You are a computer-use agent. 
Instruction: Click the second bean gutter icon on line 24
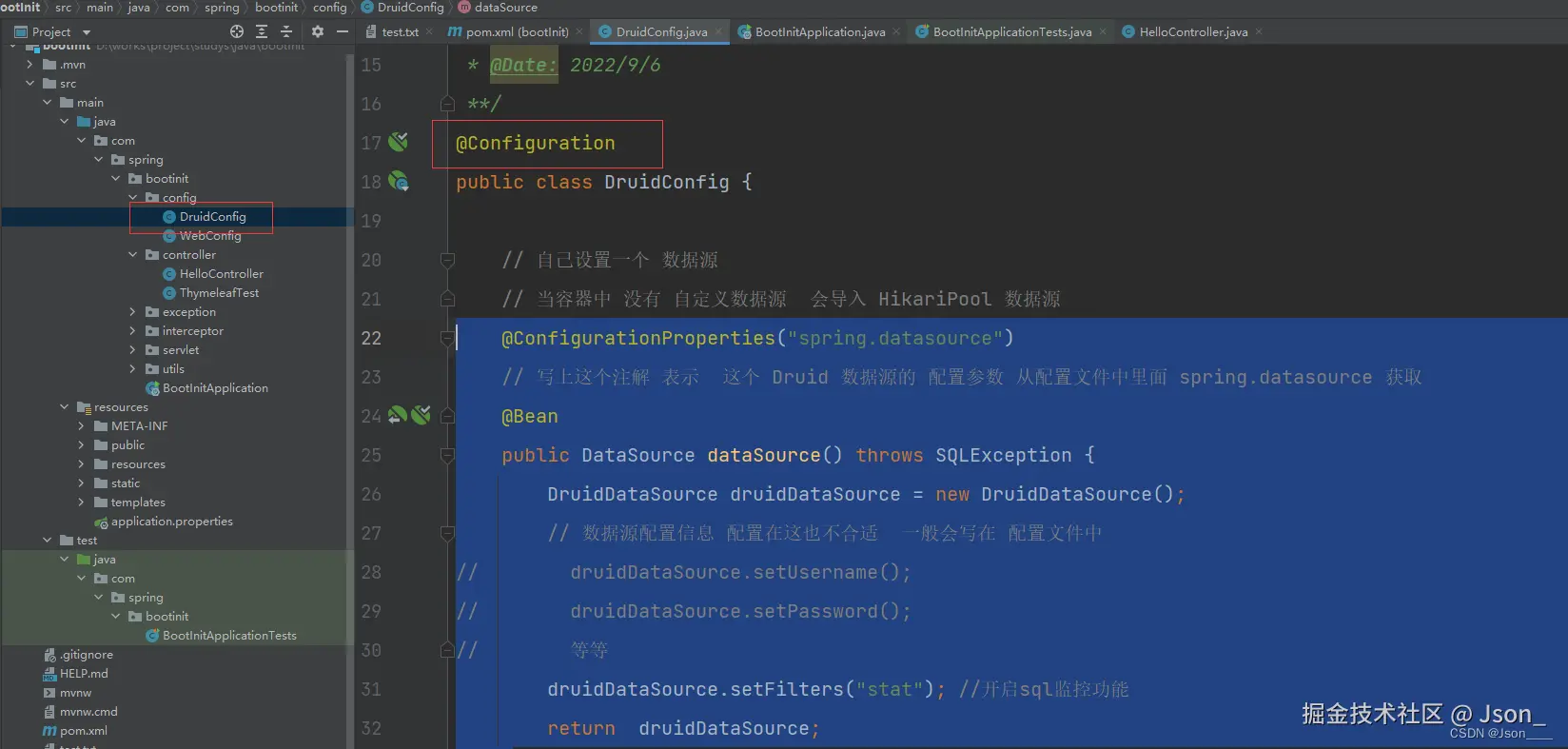[x=421, y=415]
